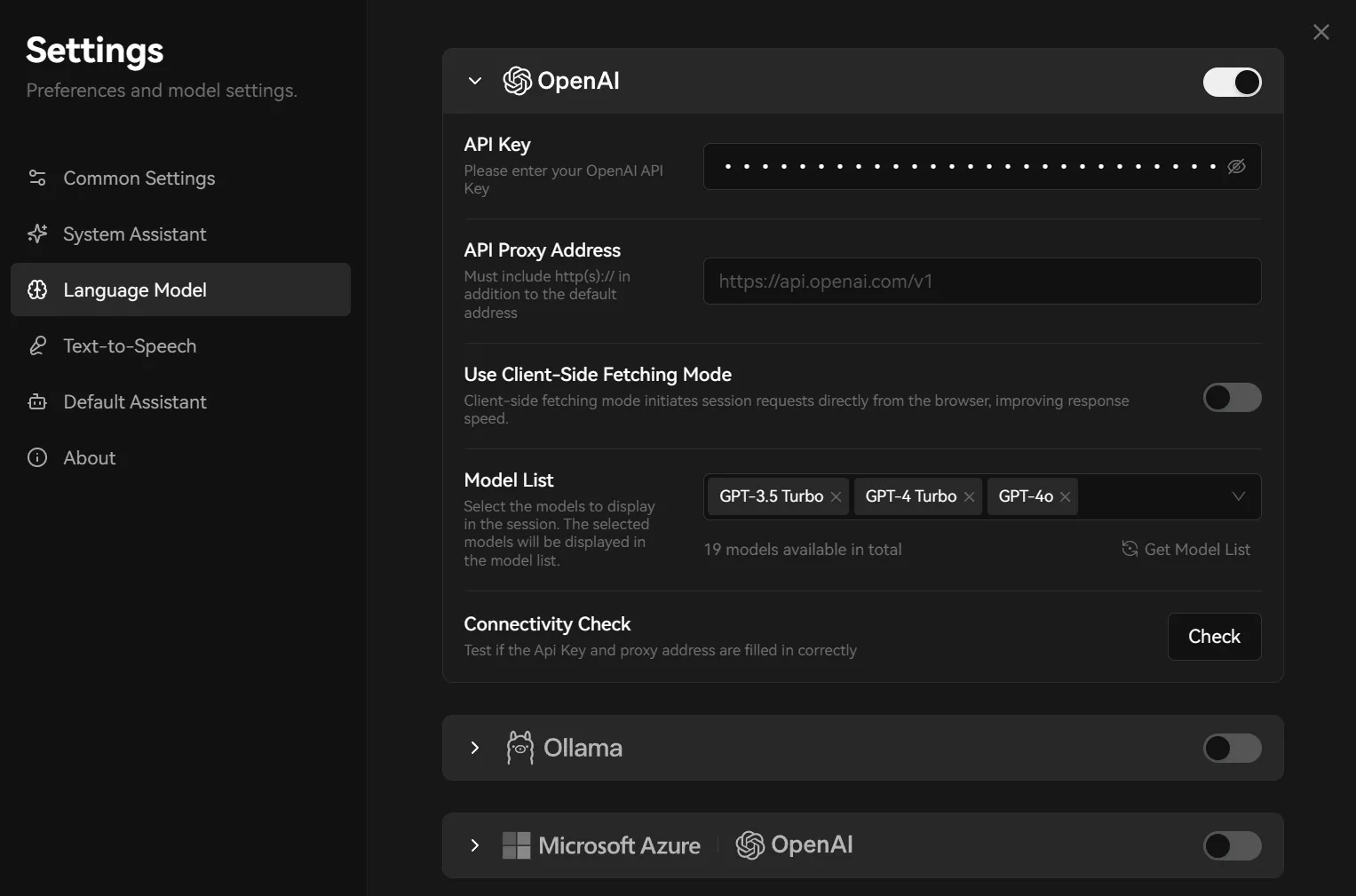Viewport: 1356px width, 896px height.
Task: Enable Client-Side Fetching Mode
Action: (x=1232, y=398)
